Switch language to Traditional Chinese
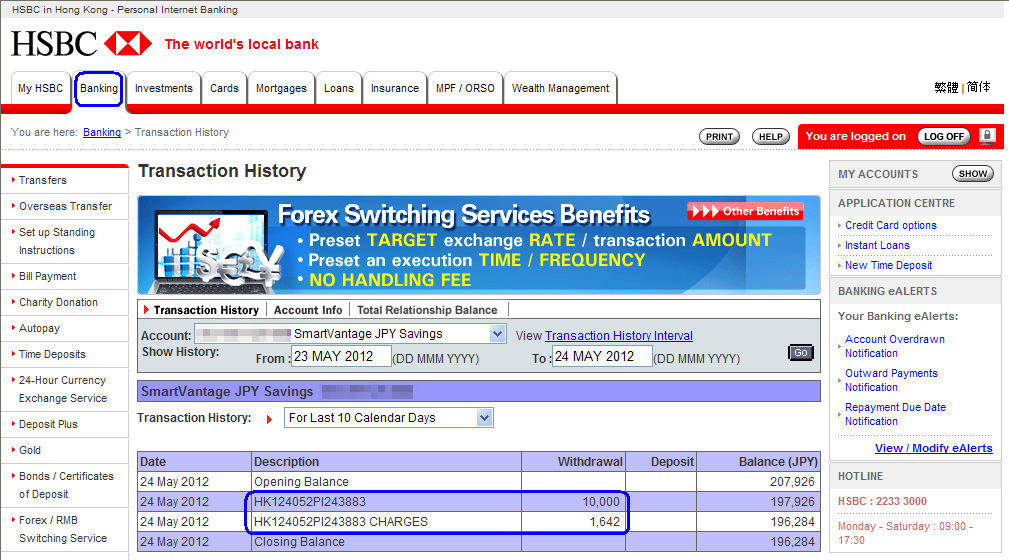The image size is (1009, 560). [946, 87]
